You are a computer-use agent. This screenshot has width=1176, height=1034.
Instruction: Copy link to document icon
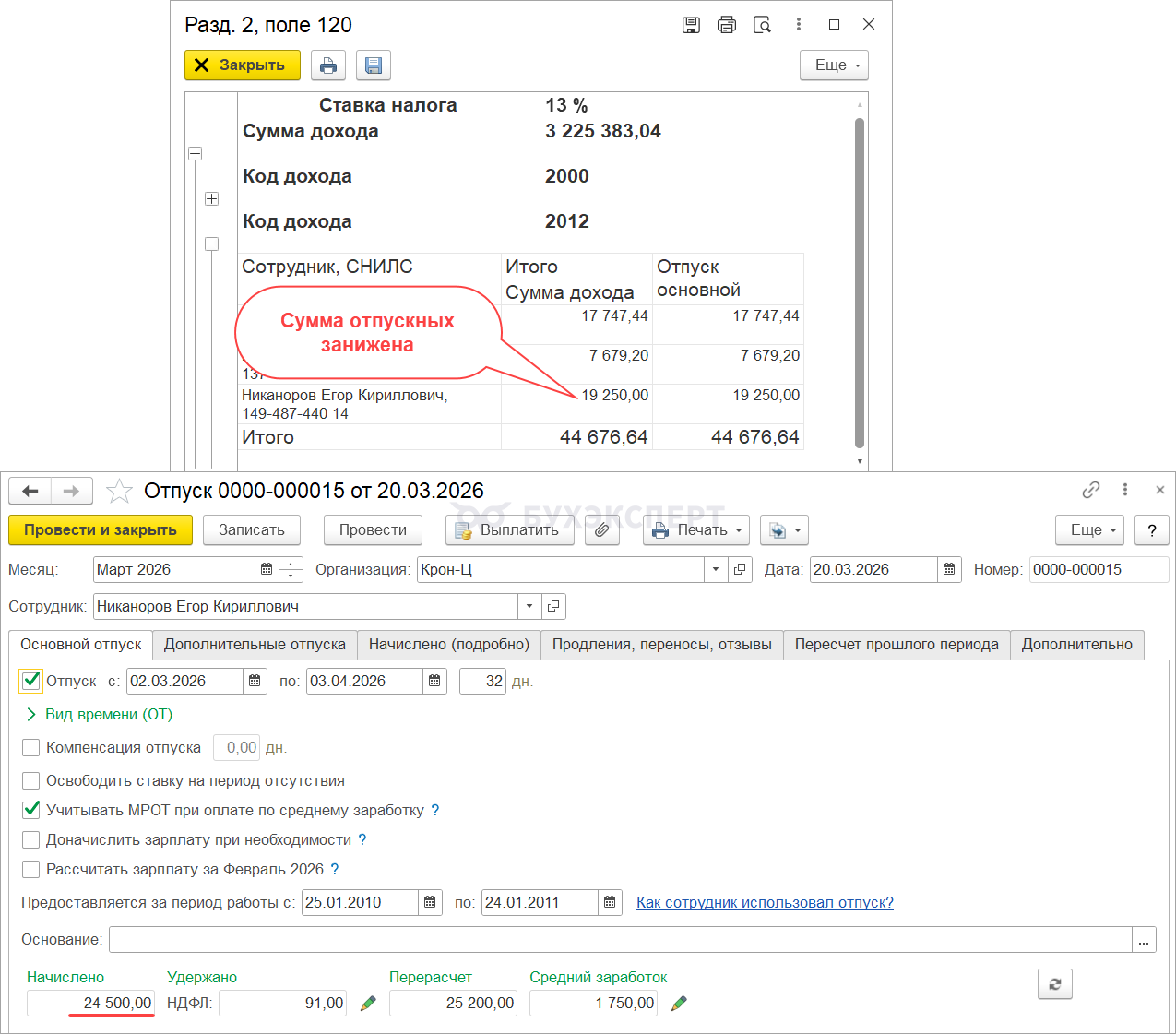(x=1091, y=490)
